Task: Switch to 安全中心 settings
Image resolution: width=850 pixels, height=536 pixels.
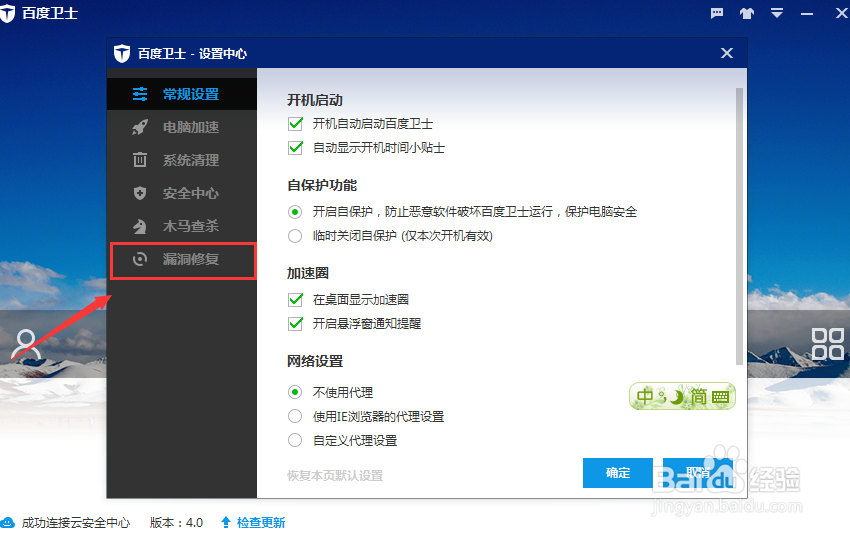Action: pyautogui.click(x=182, y=193)
